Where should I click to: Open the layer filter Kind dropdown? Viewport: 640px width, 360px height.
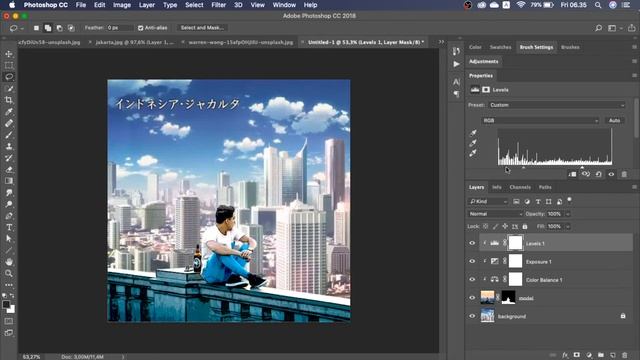click(x=488, y=202)
